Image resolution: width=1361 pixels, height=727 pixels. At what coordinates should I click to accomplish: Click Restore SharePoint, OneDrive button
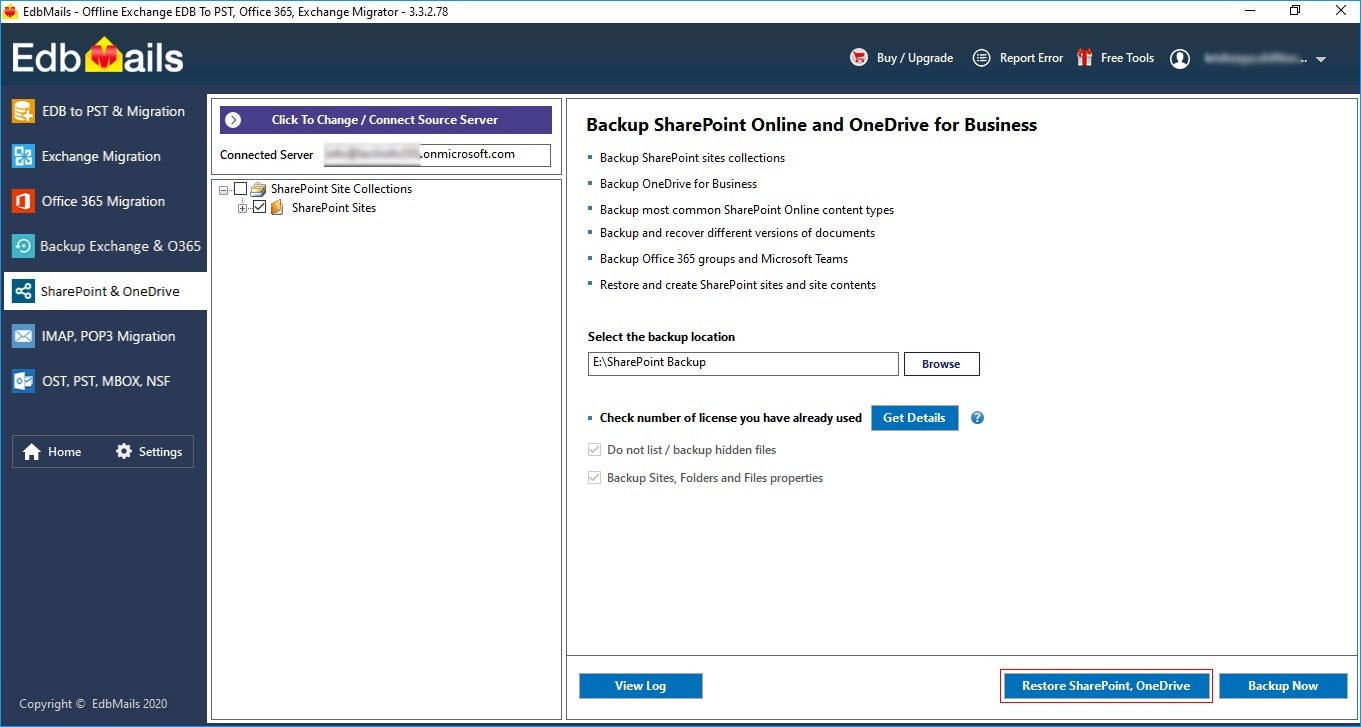point(1106,686)
